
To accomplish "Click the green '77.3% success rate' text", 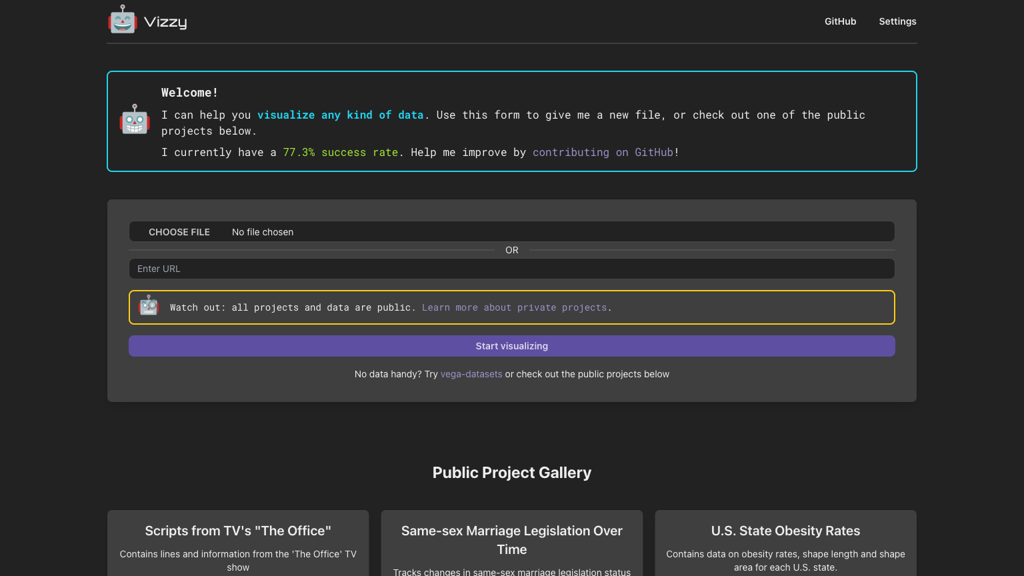I will pos(340,152).
